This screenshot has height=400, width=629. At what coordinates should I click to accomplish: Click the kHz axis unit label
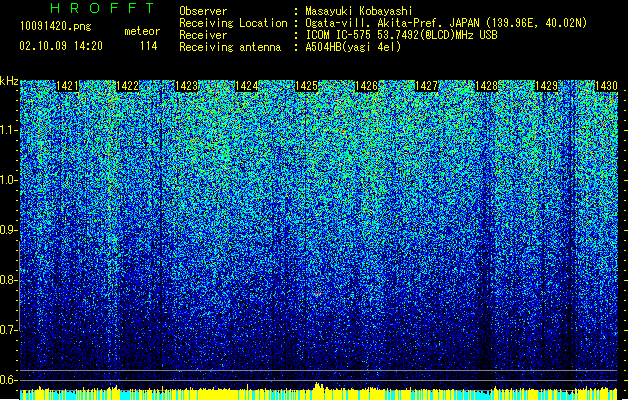pos(9,81)
